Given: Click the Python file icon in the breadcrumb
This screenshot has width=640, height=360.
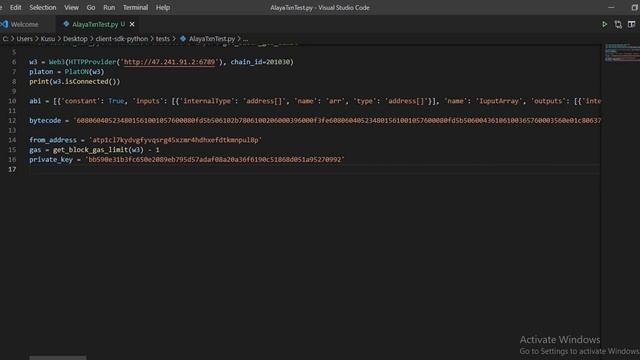Looking at the screenshot, I should pyautogui.click(x=183, y=39).
